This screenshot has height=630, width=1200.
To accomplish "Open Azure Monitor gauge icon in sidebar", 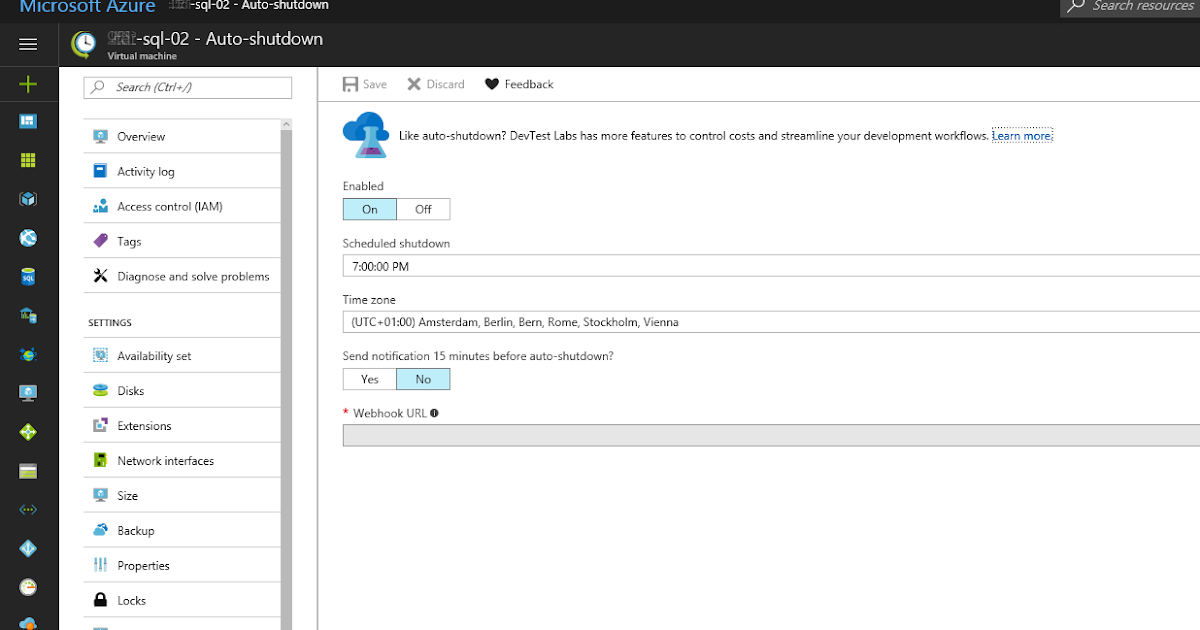I will 28,587.
